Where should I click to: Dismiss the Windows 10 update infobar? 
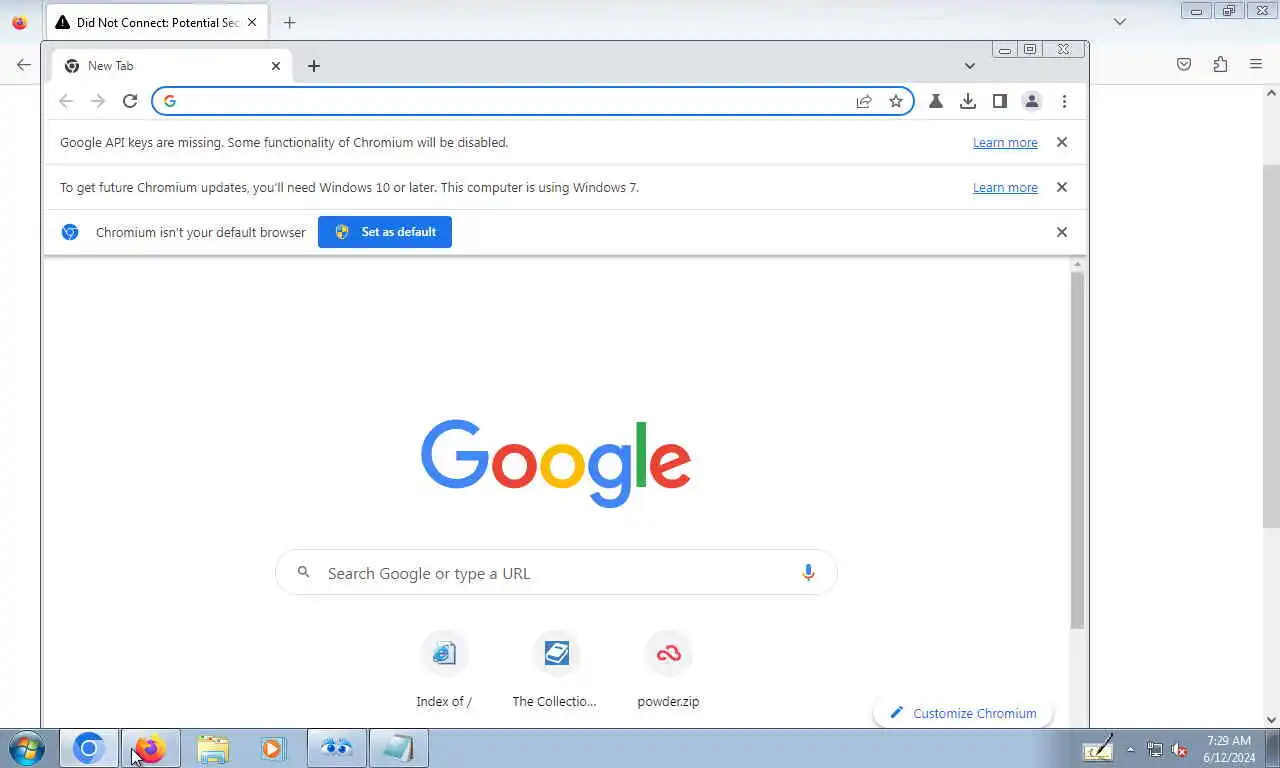[1062, 187]
